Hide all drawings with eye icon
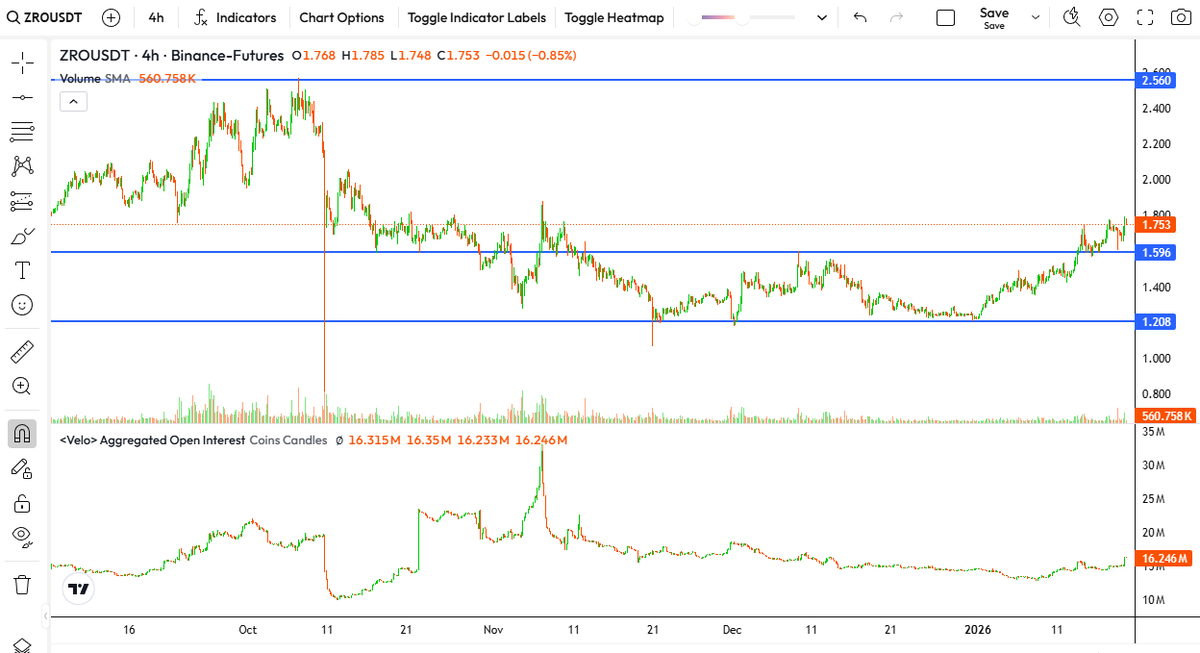 pyautogui.click(x=22, y=536)
